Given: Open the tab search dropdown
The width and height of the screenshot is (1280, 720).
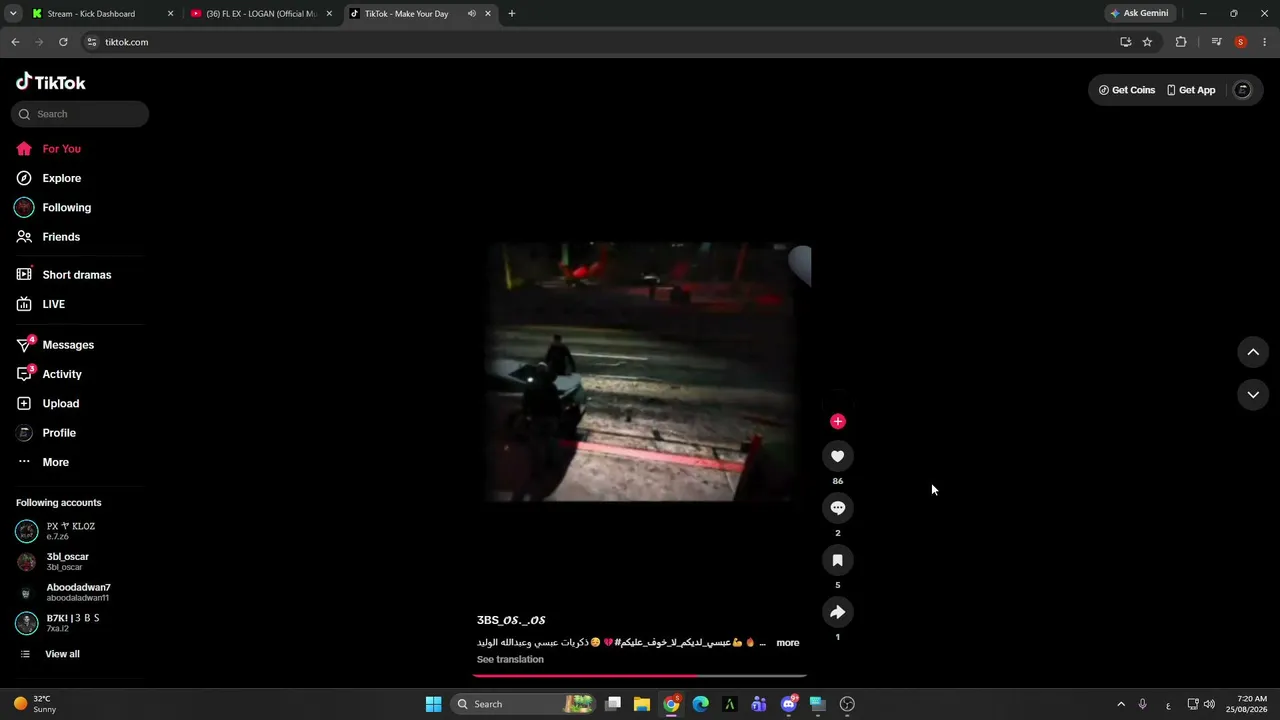Looking at the screenshot, I should point(13,14).
